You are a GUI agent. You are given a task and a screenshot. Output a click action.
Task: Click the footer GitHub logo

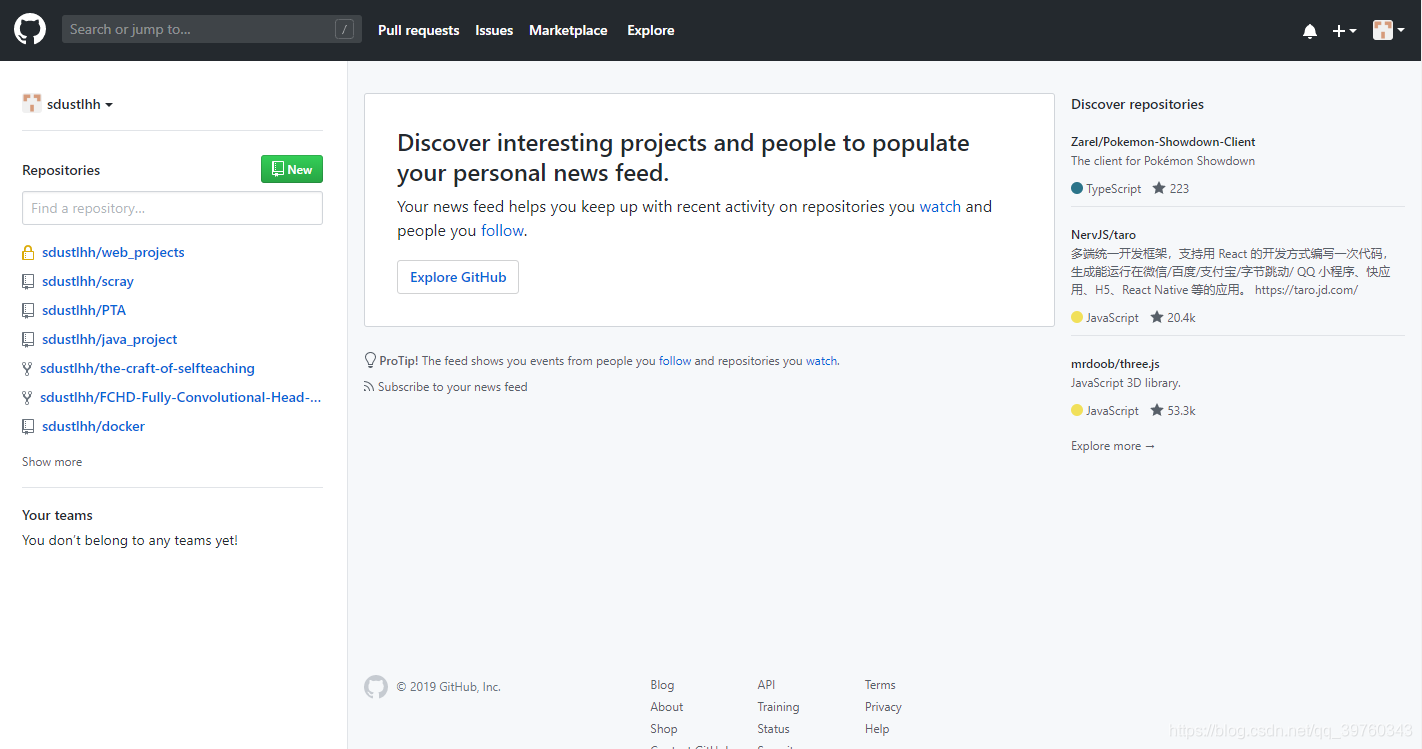376,687
